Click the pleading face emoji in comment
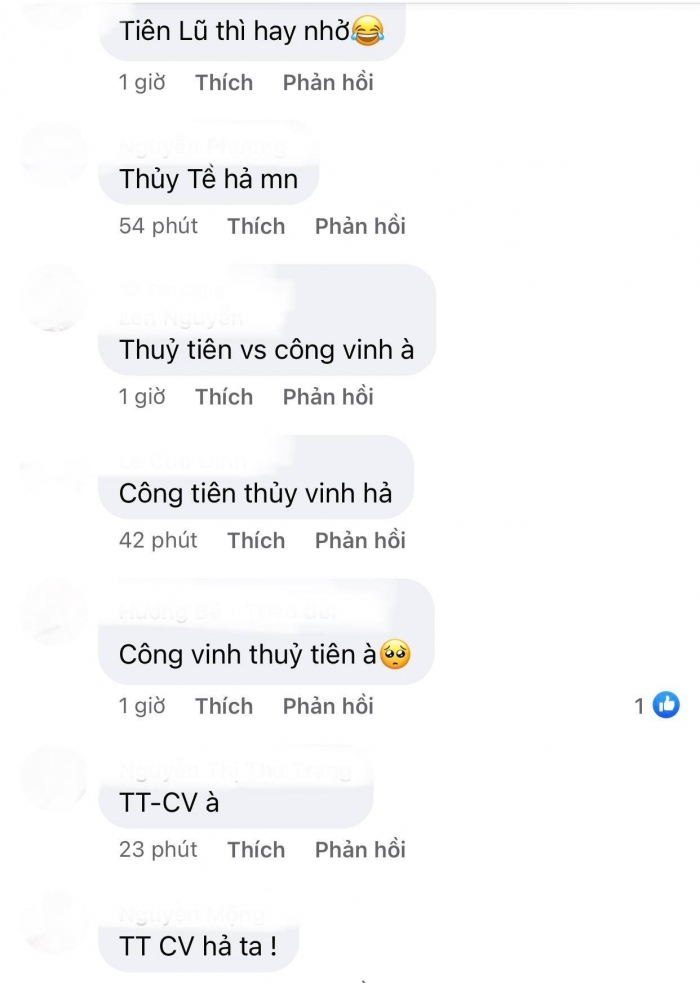 [395, 654]
